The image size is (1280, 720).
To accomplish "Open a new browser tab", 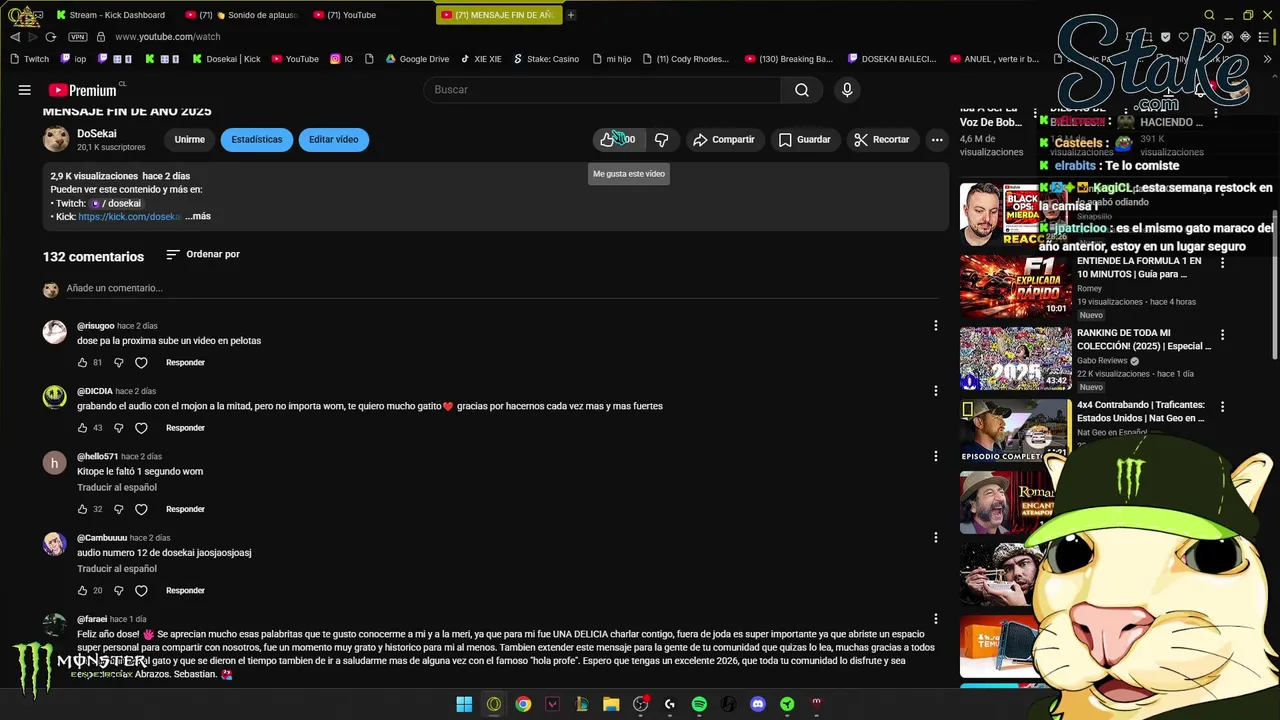I will [x=571, y=15].
